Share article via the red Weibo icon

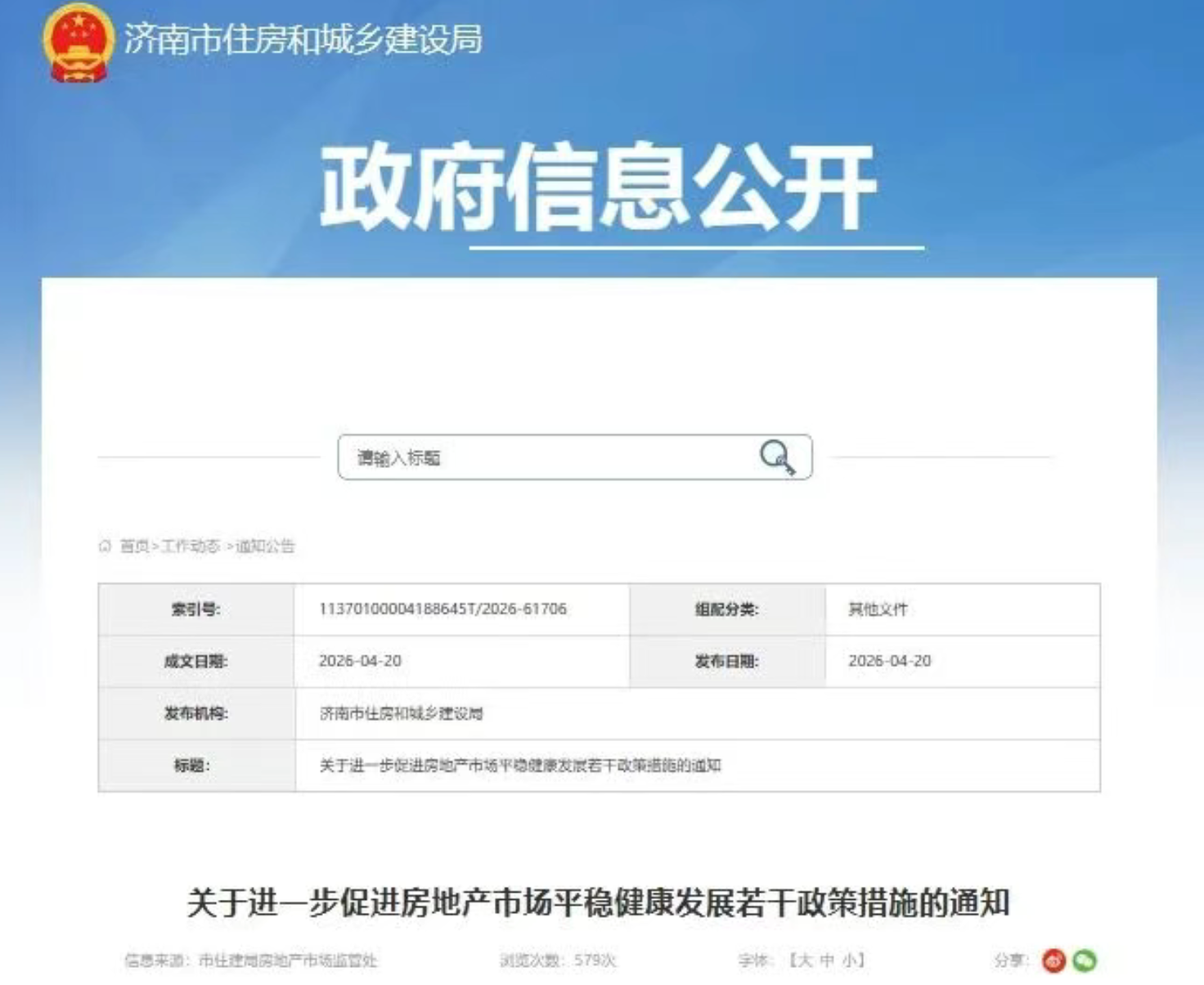1054,960
